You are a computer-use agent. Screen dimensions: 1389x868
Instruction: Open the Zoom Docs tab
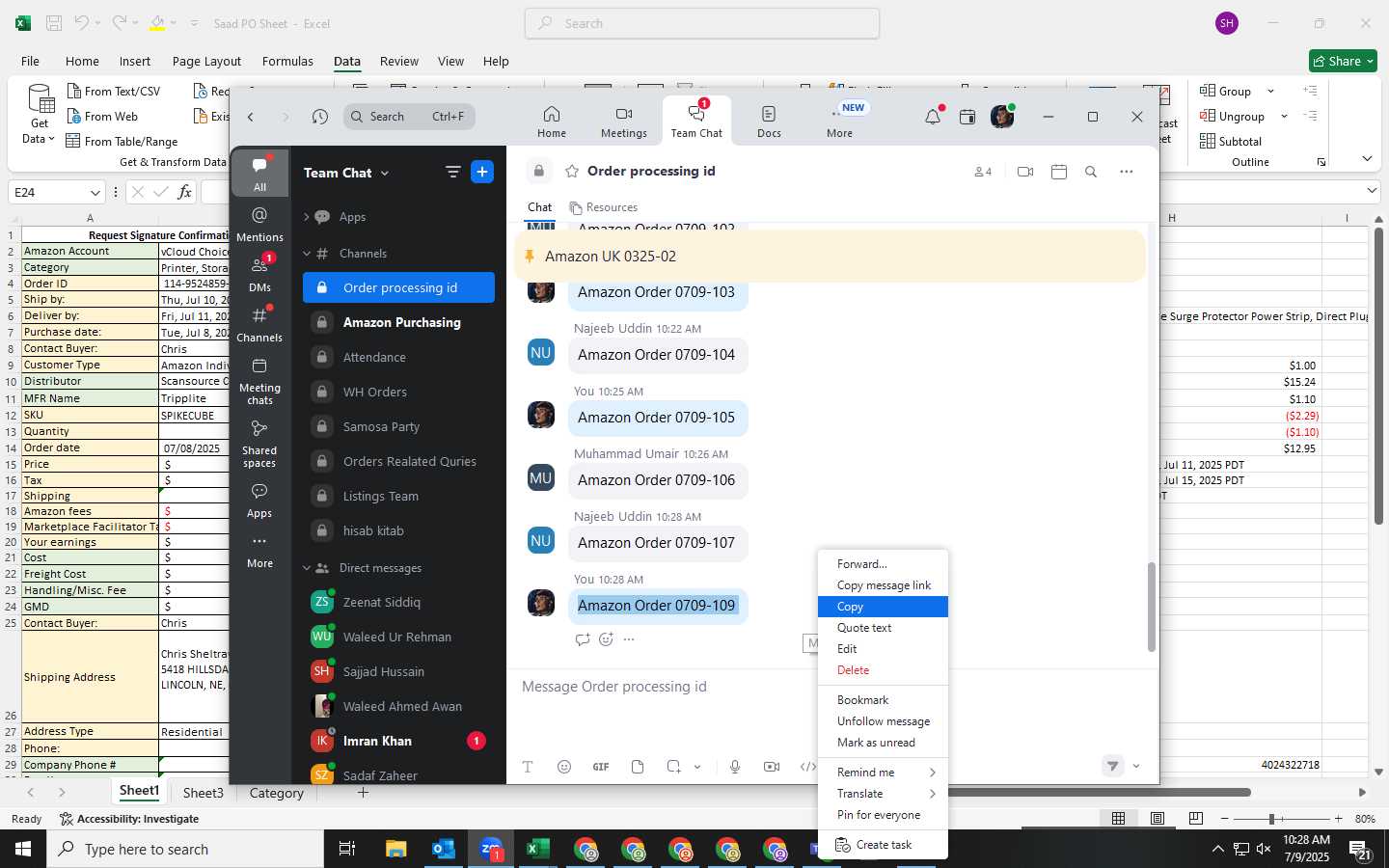pos(769,122)
